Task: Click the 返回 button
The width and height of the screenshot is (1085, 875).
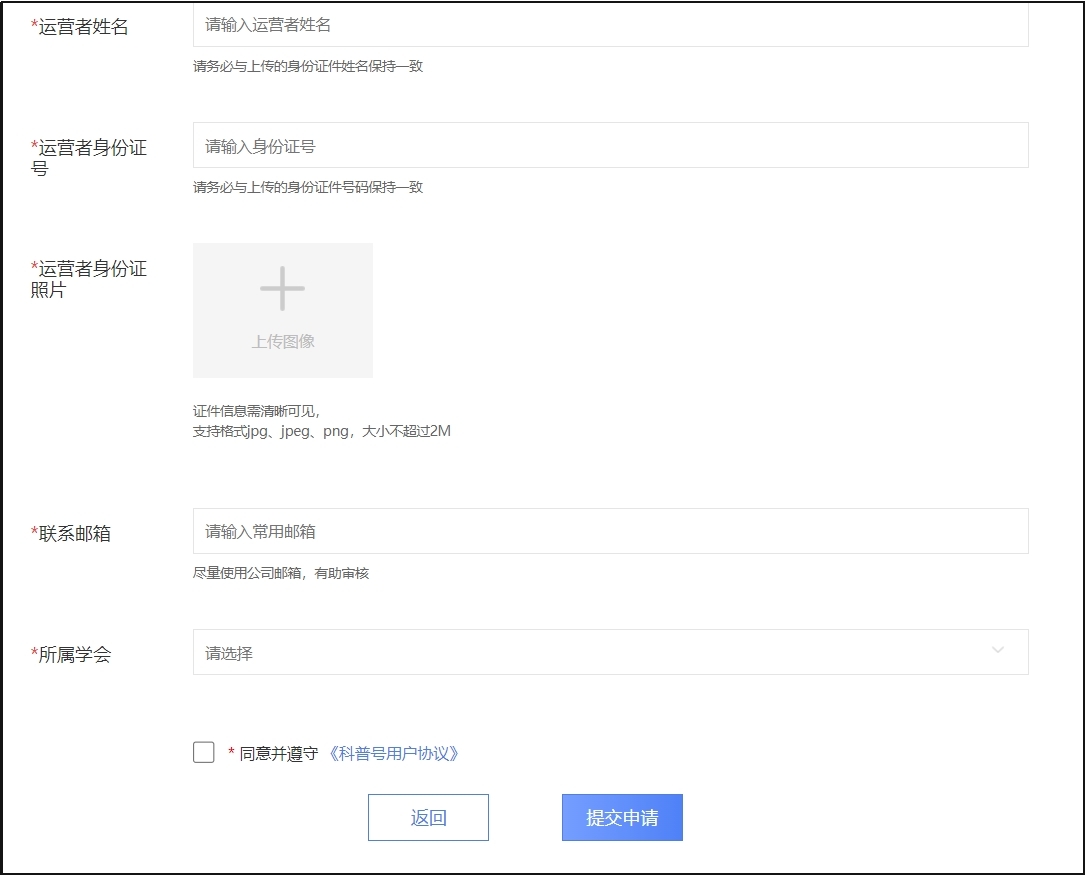Action: click(x=428, y=818)
